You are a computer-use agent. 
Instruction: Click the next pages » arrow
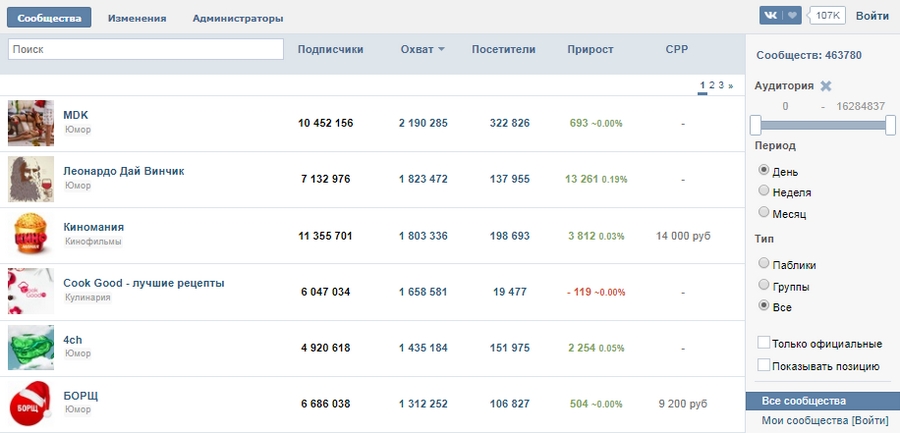(x=731, y=86)
